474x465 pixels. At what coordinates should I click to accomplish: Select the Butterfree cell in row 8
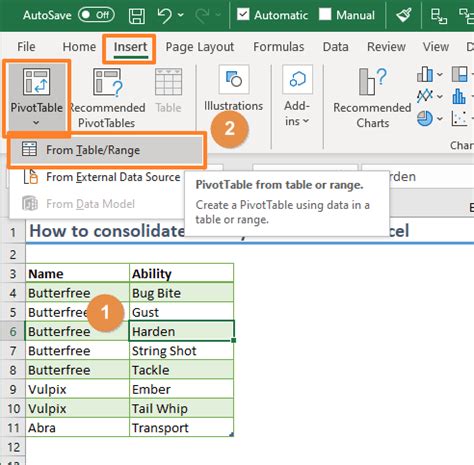[x=77, y=370]
